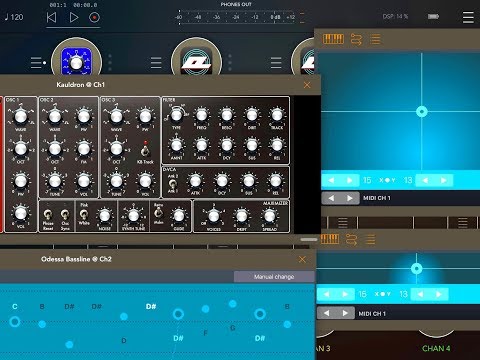The height and width of the screenshot is (360, 480).
Task: Click the OSC 2 WAVE knob
Action: [x=55, y=117]
